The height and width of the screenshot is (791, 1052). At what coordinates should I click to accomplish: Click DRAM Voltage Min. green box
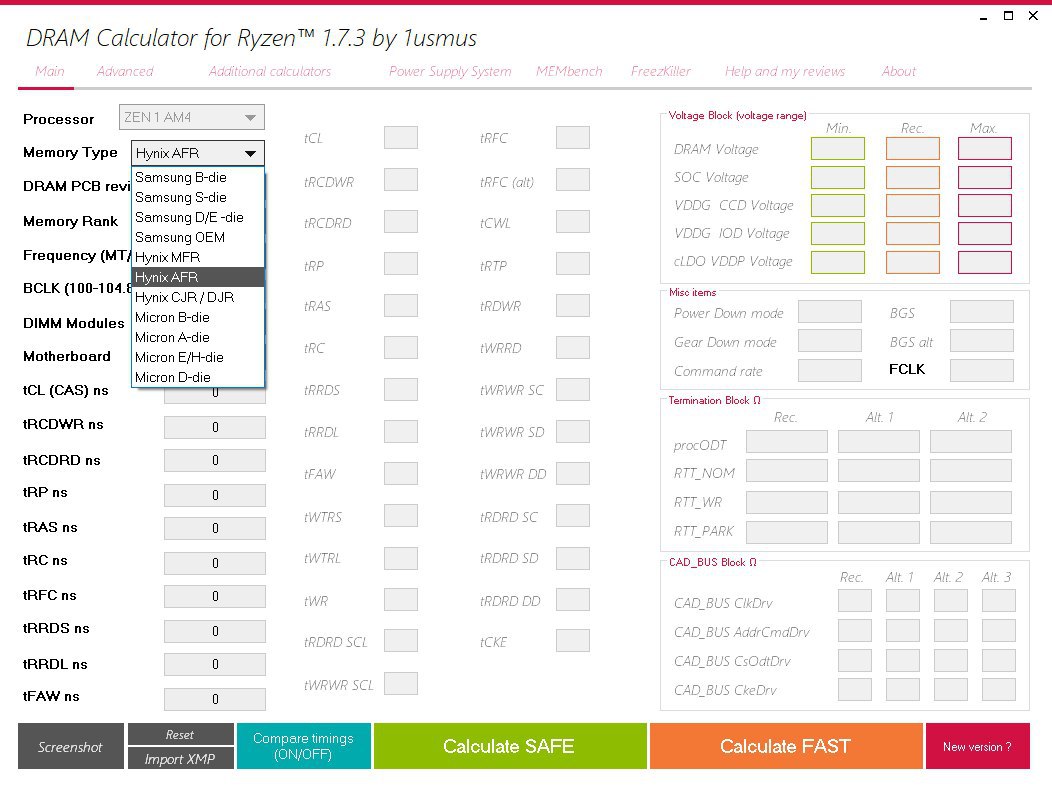838,148
